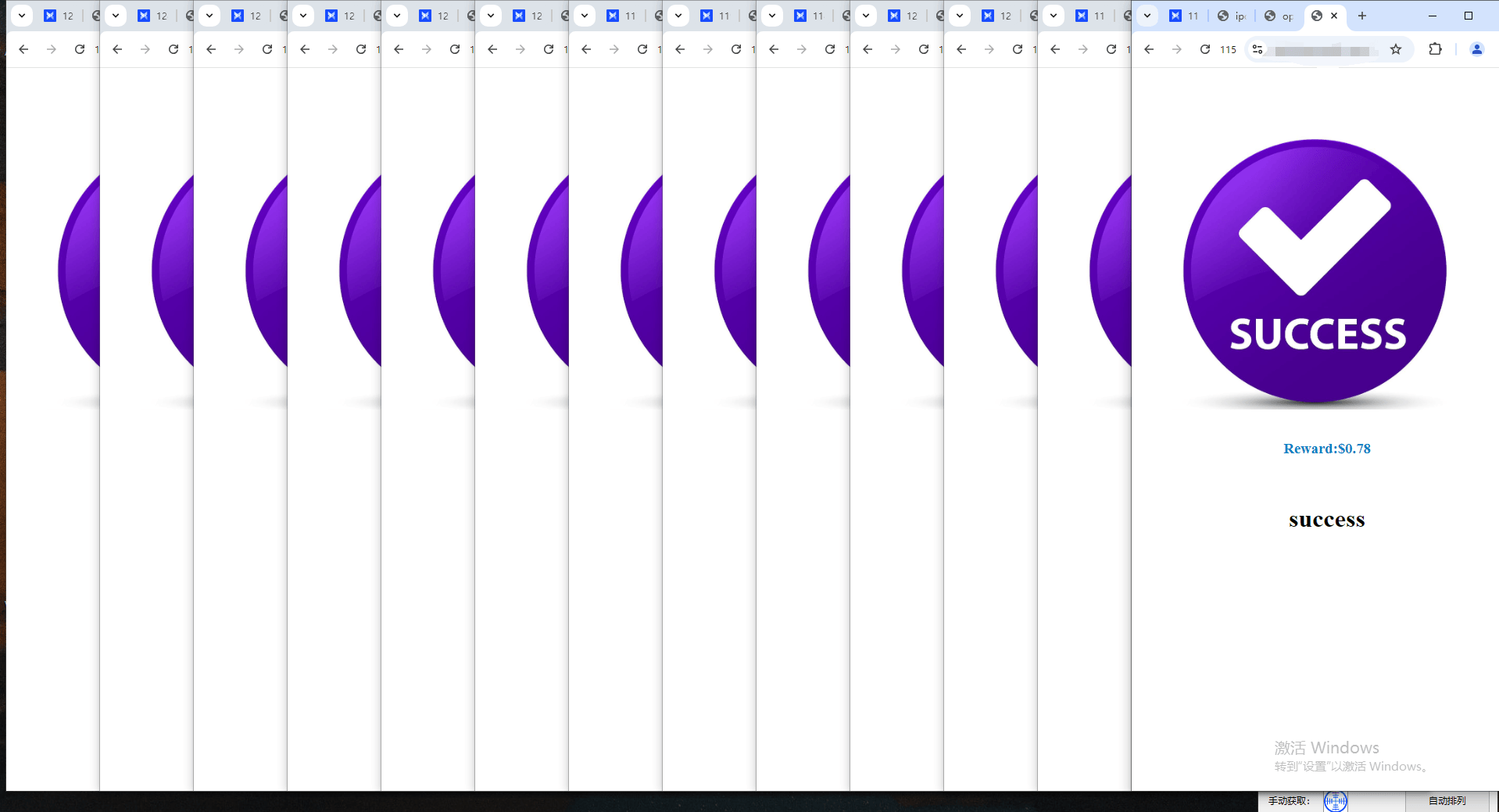Reload the second window from left
Viewport: 1499px width, 812px height.
click(174, 49)
